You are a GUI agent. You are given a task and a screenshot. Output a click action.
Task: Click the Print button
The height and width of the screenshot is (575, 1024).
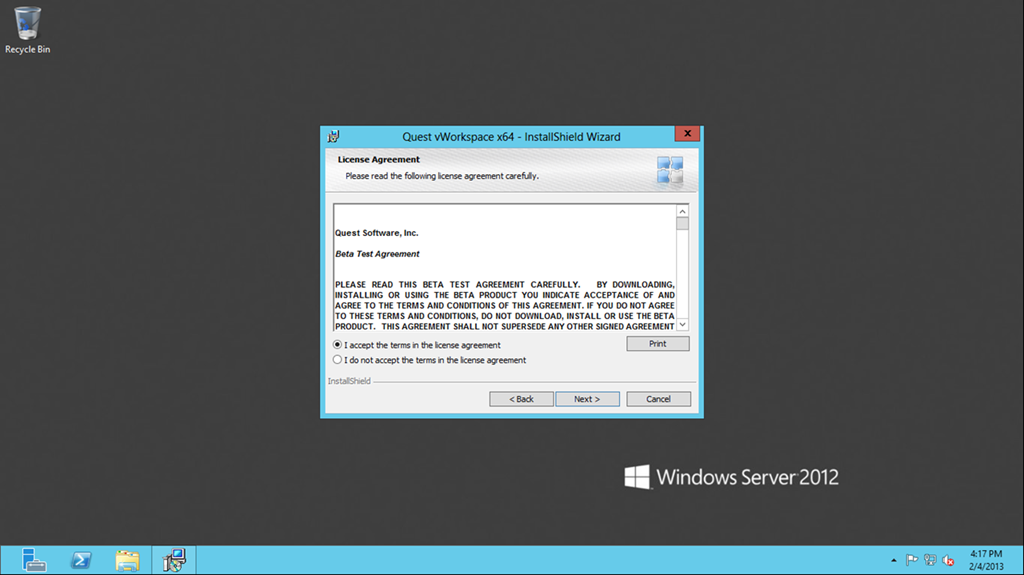coord(658,344)
